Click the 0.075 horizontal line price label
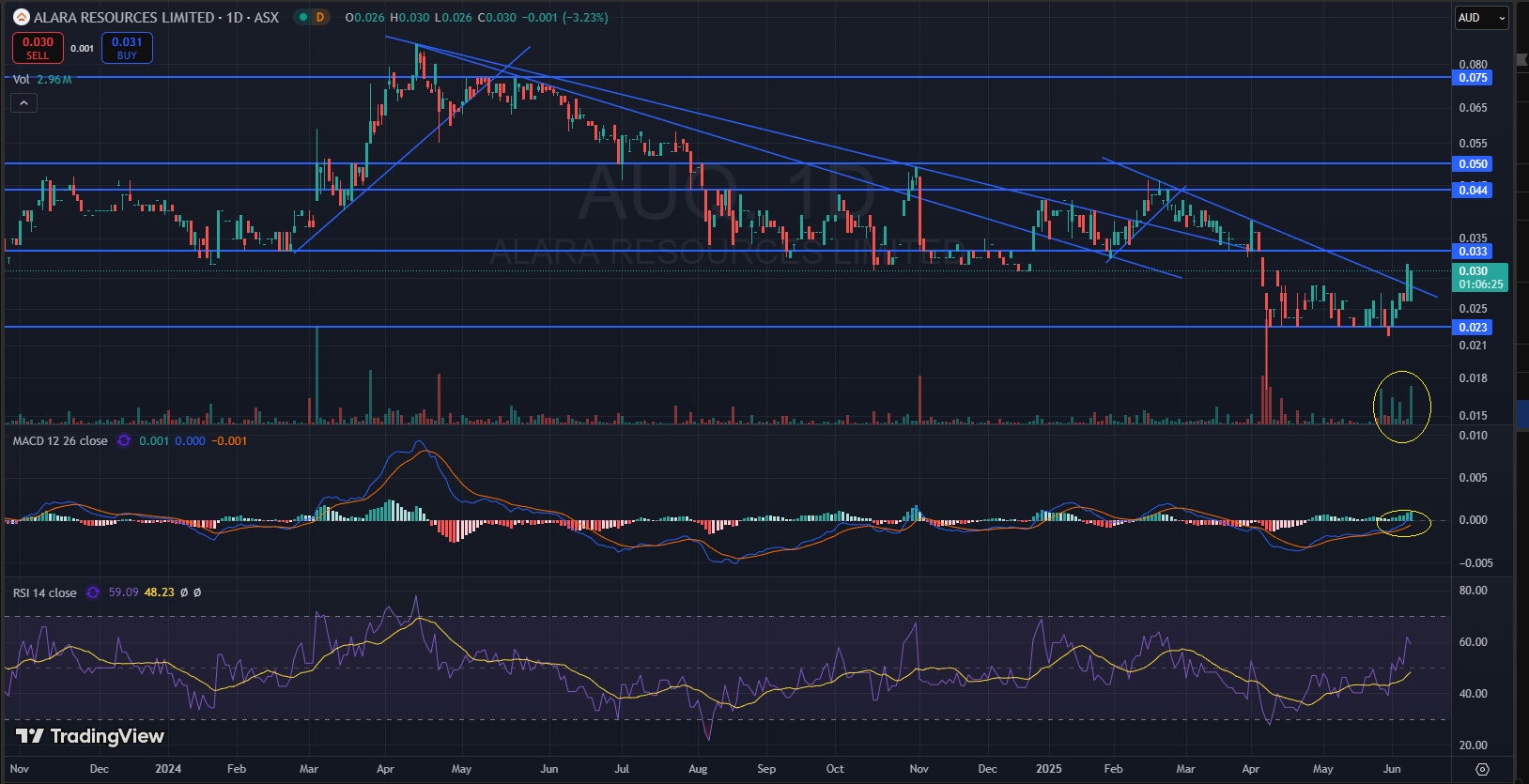Image resolution: width=1529 pixels, height=784 pixels. (1473, 78)
